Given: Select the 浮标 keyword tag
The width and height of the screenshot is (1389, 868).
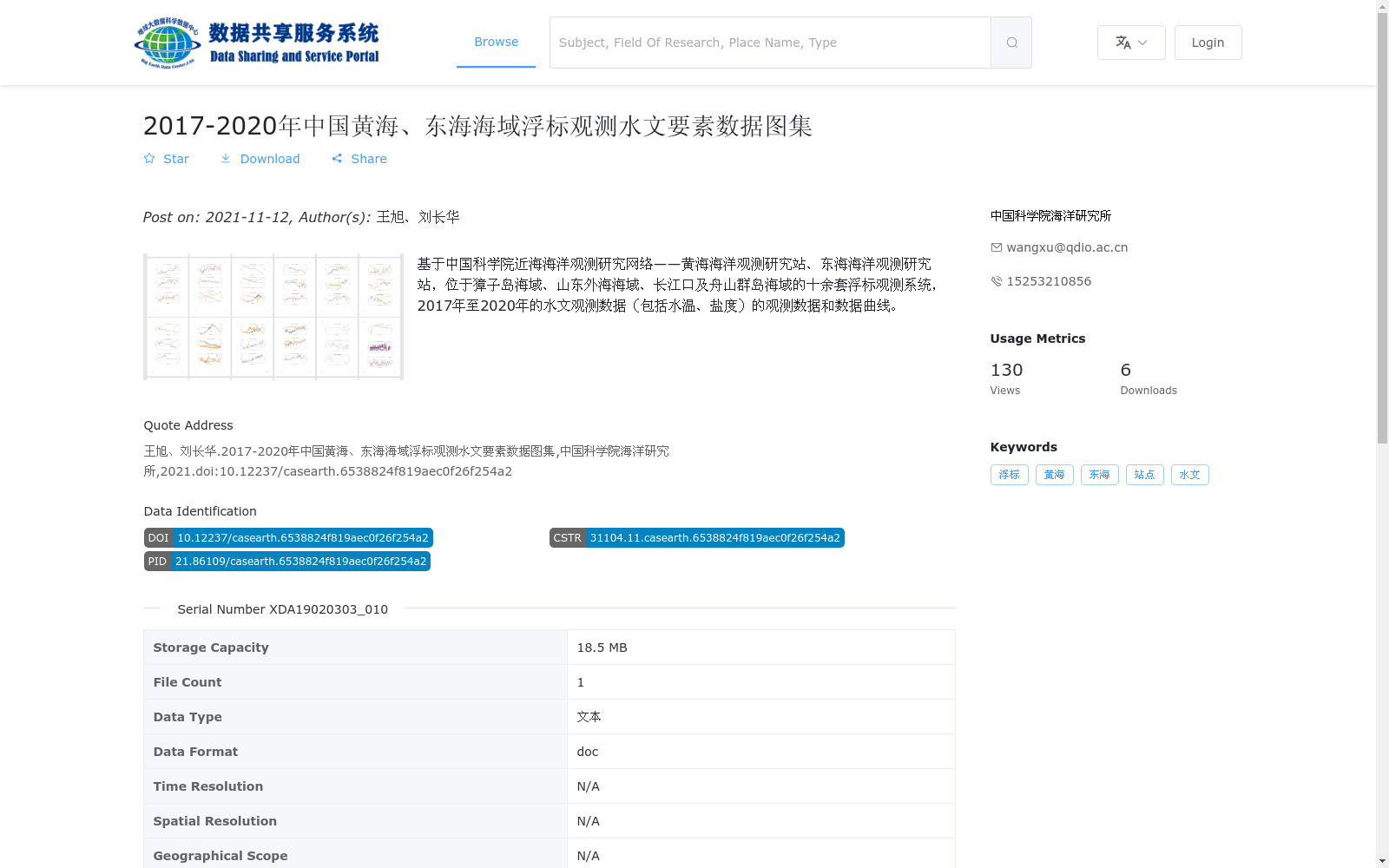Looking at the screenshot, I should 1009,475.
